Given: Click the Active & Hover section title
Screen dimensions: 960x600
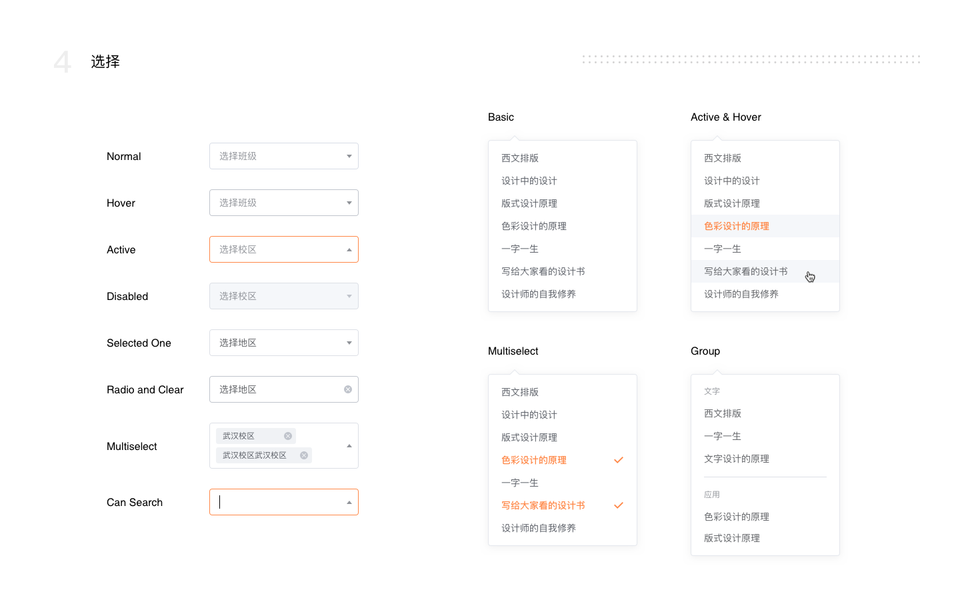Looking at the screenshot, I should (x=726, y=117).
